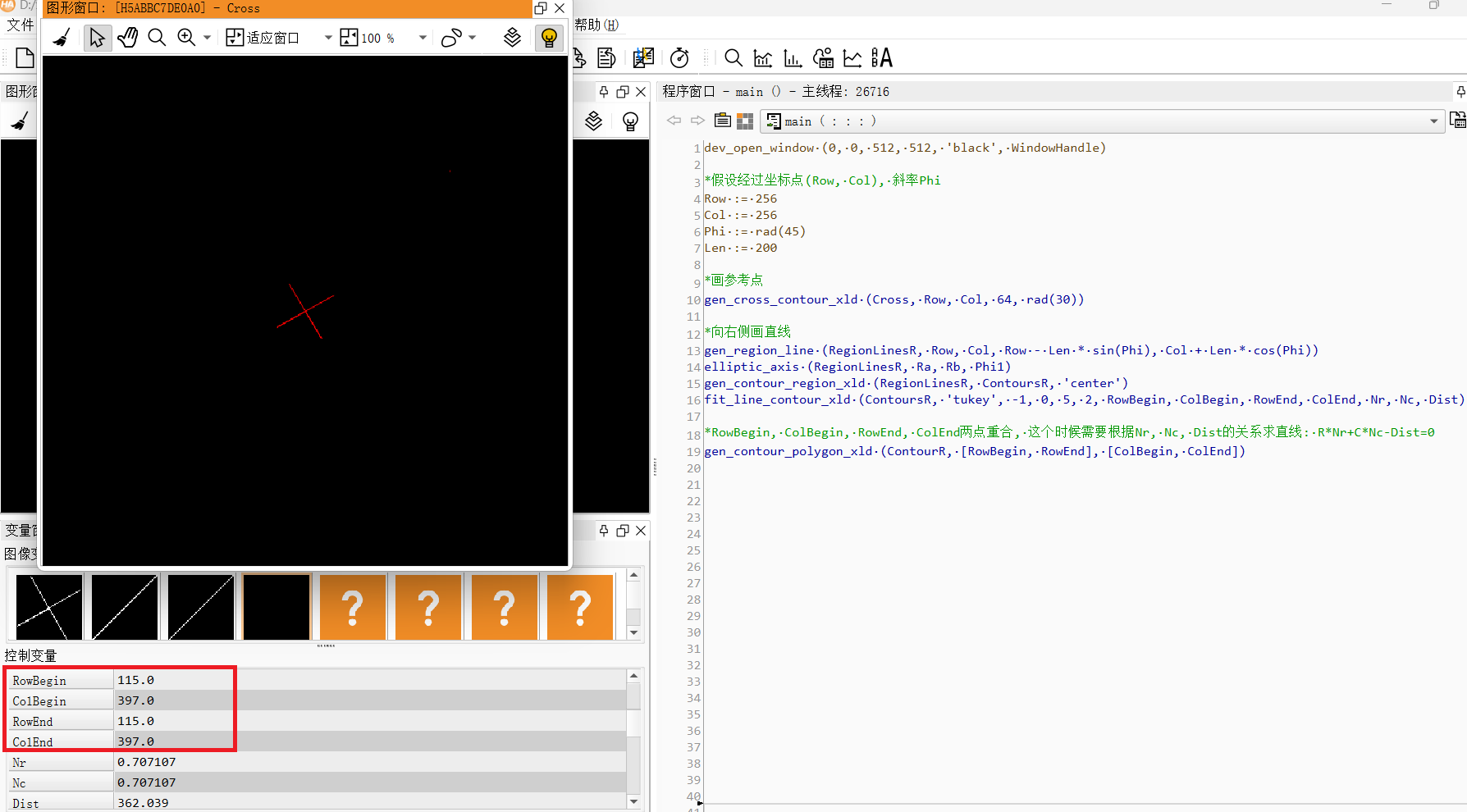Screen dimensions: 1467x812
Task: Select the hand pan tool
Action: 127,38
